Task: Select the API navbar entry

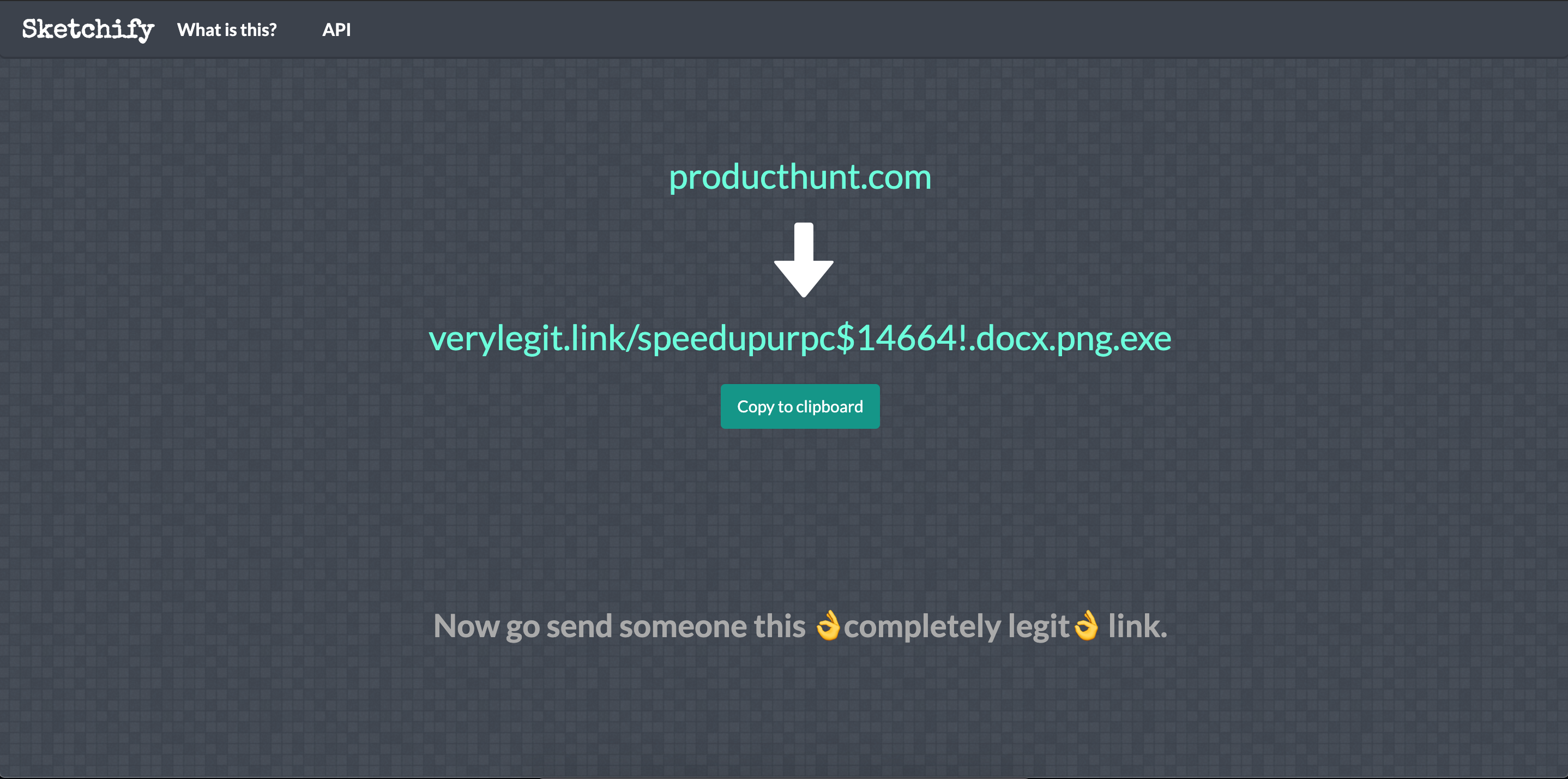Action: [336, 29]
